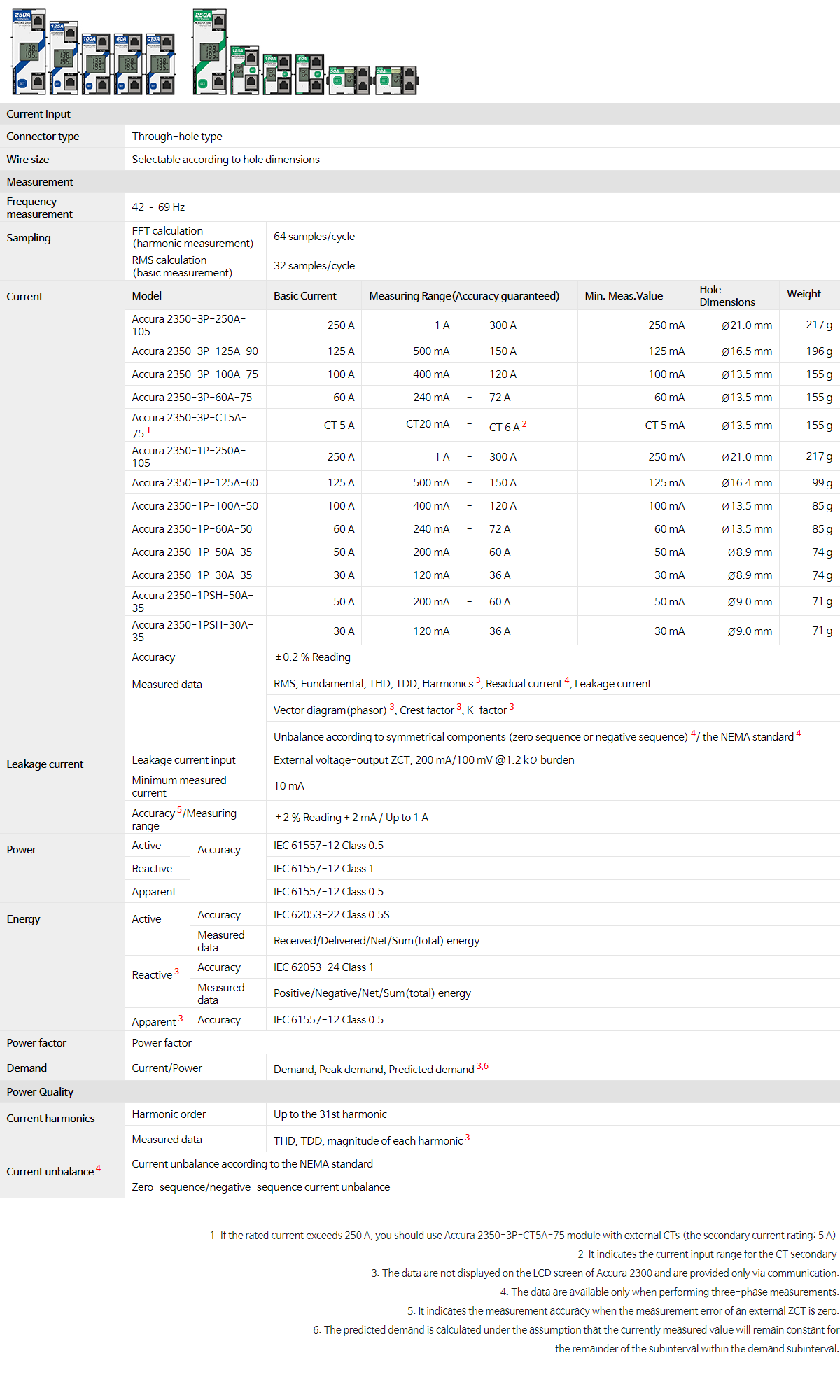Click the green 50A module image
Image resolution: width=840 pixels, height=1400 pixels.
[x=349, y=80]
